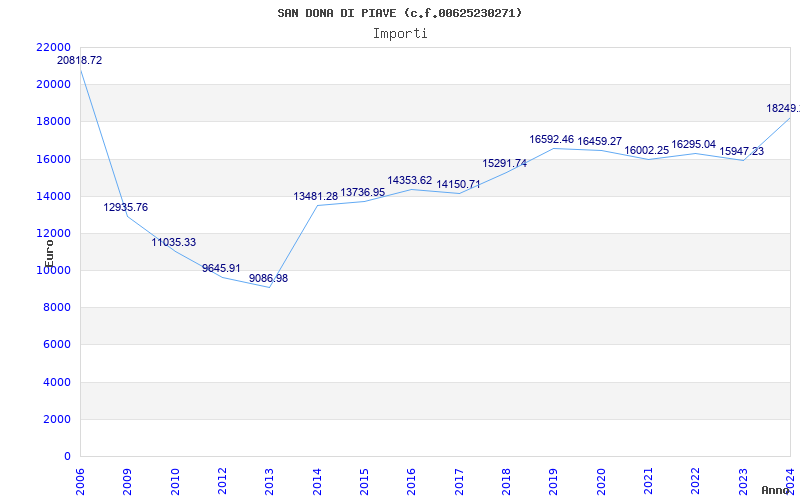The image size is (800, 500).
Task: Select the 11035.33 value label
Action: coord(173,242)
